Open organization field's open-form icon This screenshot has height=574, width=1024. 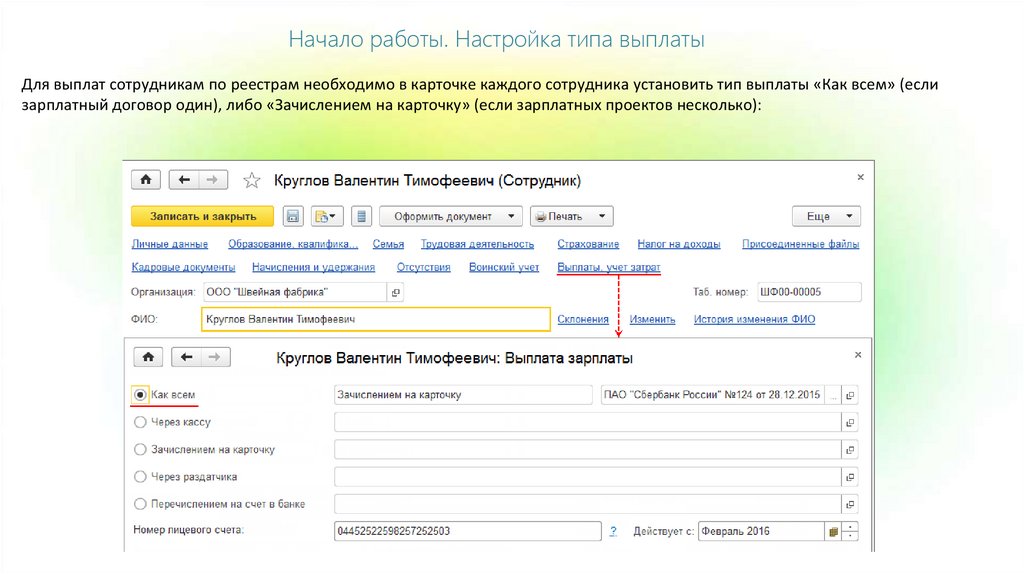coord(395,293)
